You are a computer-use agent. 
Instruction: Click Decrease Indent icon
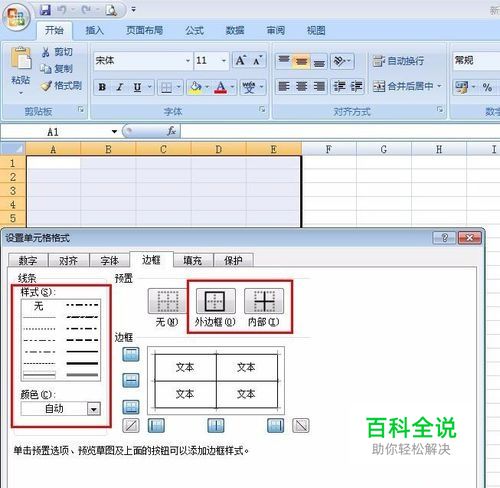pos(339,87)
